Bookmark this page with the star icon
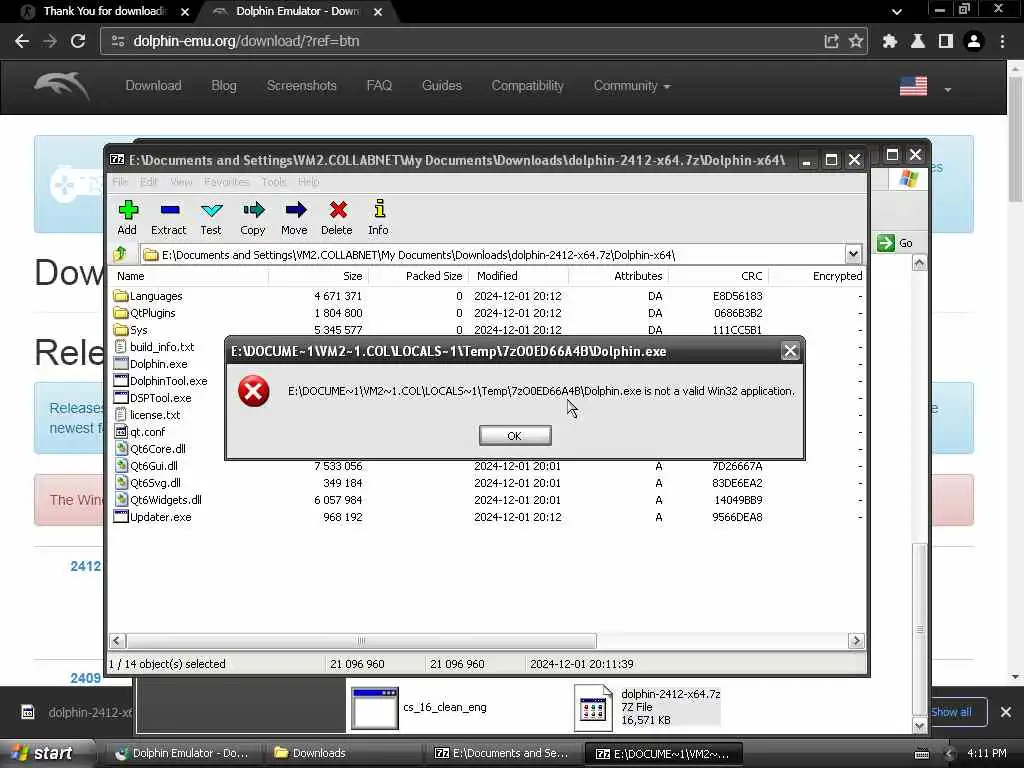The height and width of the screenshot is (768, 1024). click(x=856, y=41)
